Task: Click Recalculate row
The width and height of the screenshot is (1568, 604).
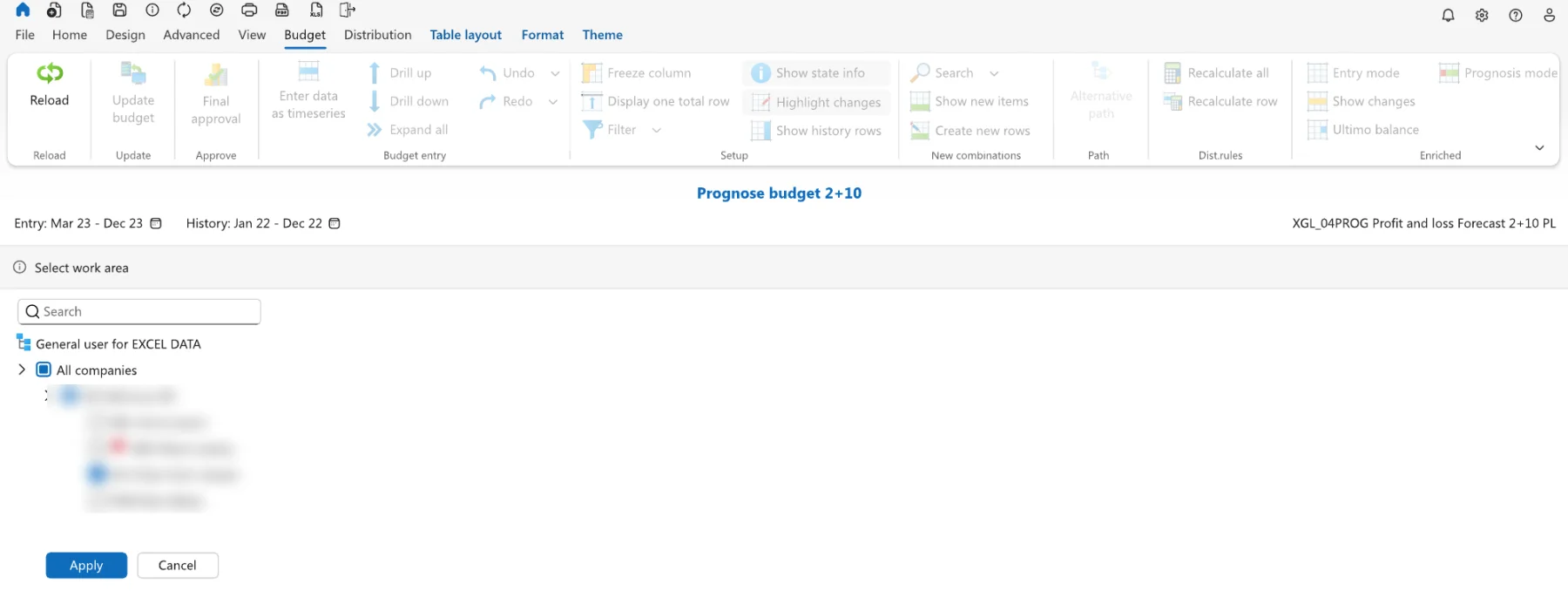Action: point(1221,101)
